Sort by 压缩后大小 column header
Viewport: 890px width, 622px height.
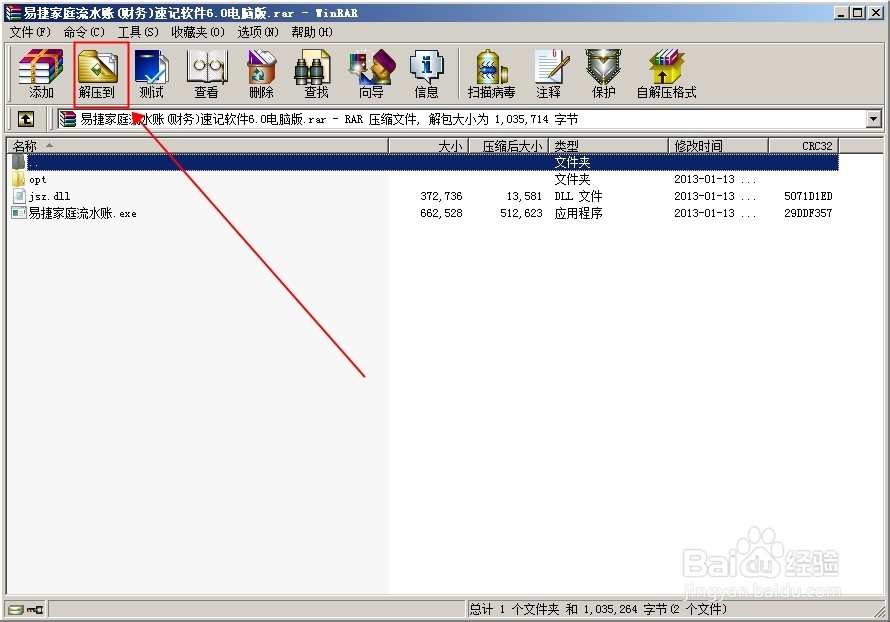[509, 146]
